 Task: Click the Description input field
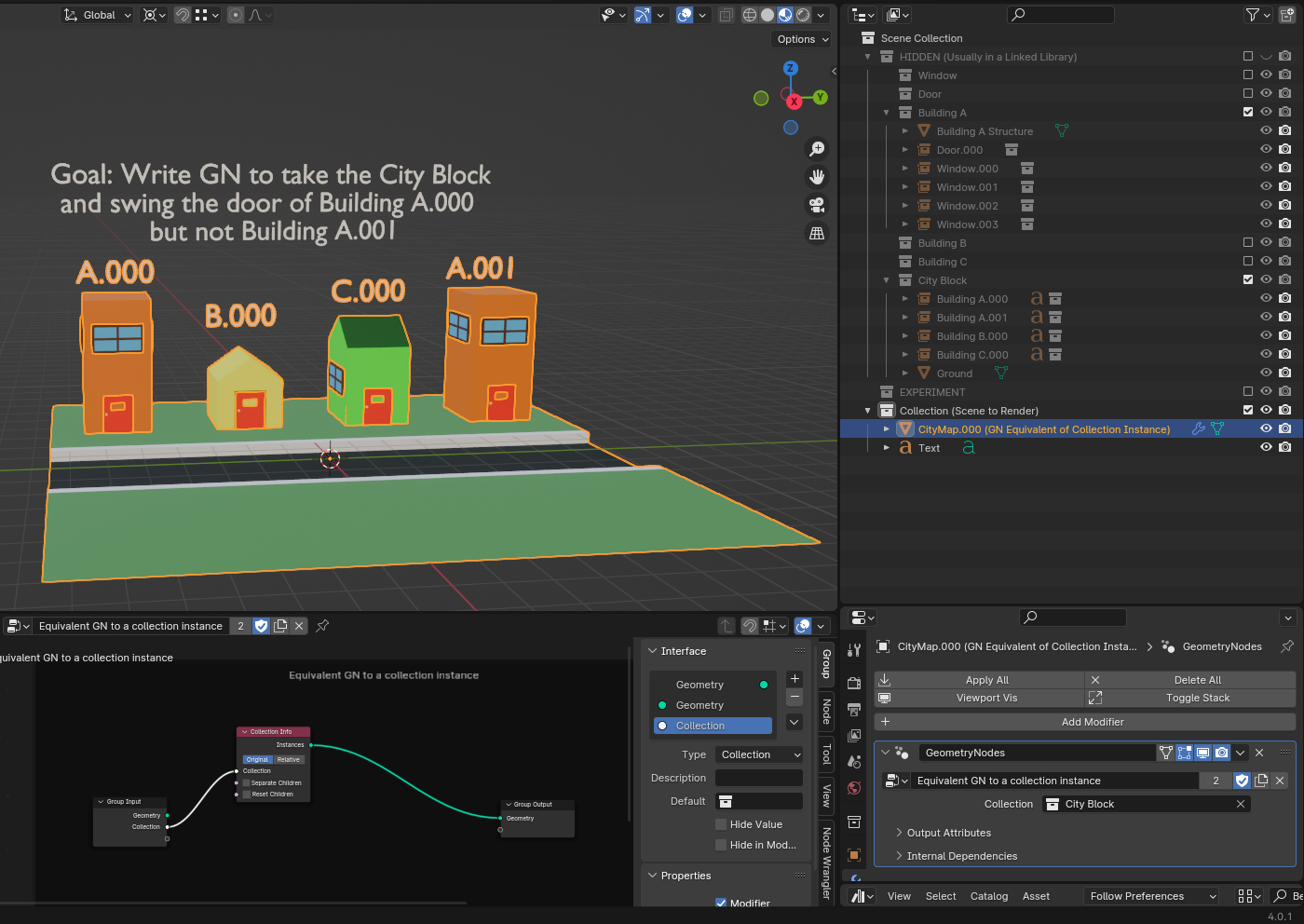[x=759, y=778]
